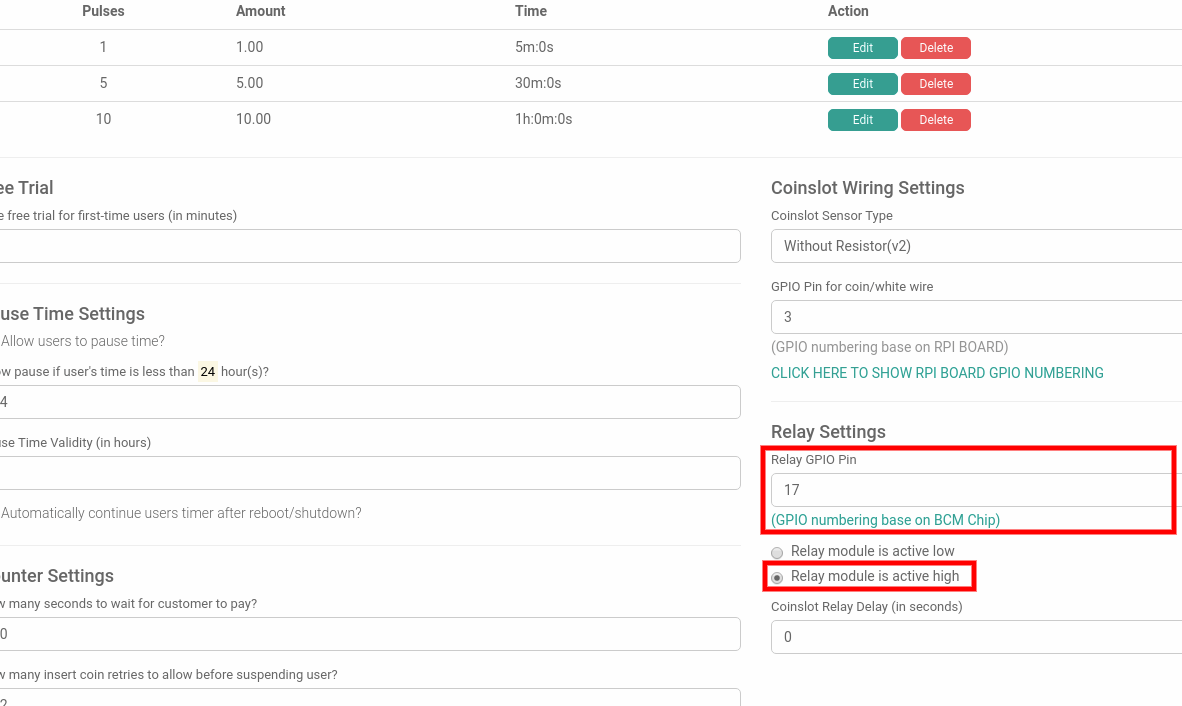This screenshot has width=1182, height=706.
Task: Click the free trial minutes input field
Action: click(370, 245)
